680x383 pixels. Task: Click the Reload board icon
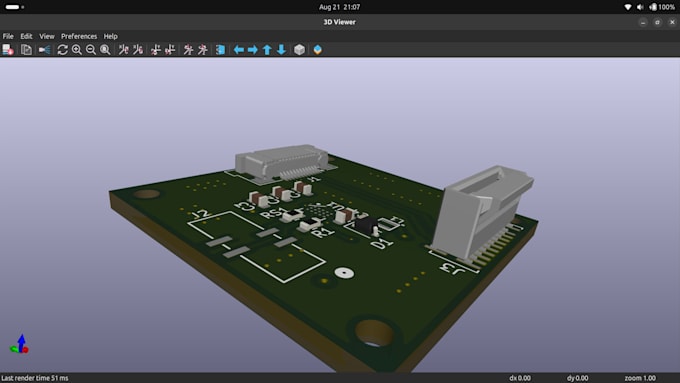8,50
